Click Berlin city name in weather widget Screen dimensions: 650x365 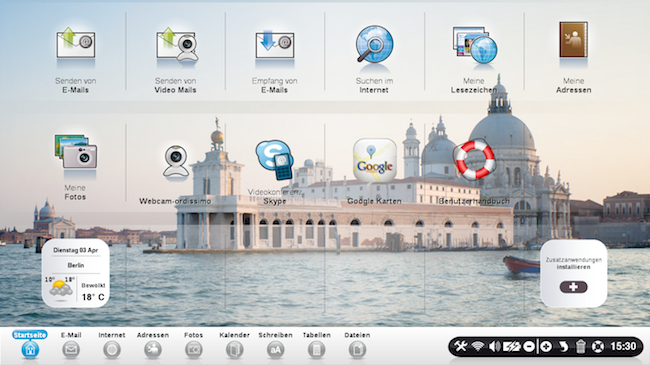[76, 265]
